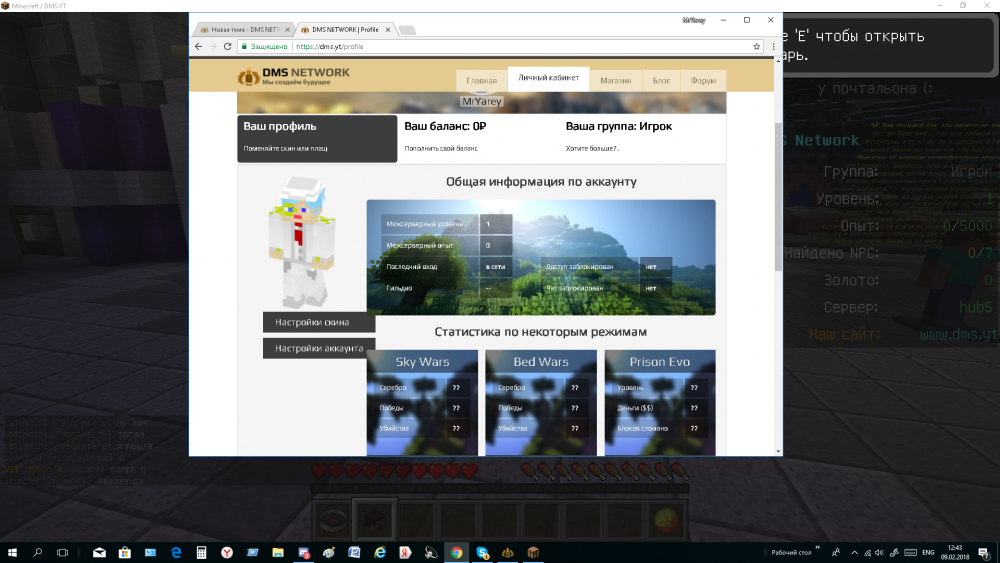1000x563 pixels.
Task: Click the green secure padlock icon
Action: pyautogui.click(x=244, y=47)
